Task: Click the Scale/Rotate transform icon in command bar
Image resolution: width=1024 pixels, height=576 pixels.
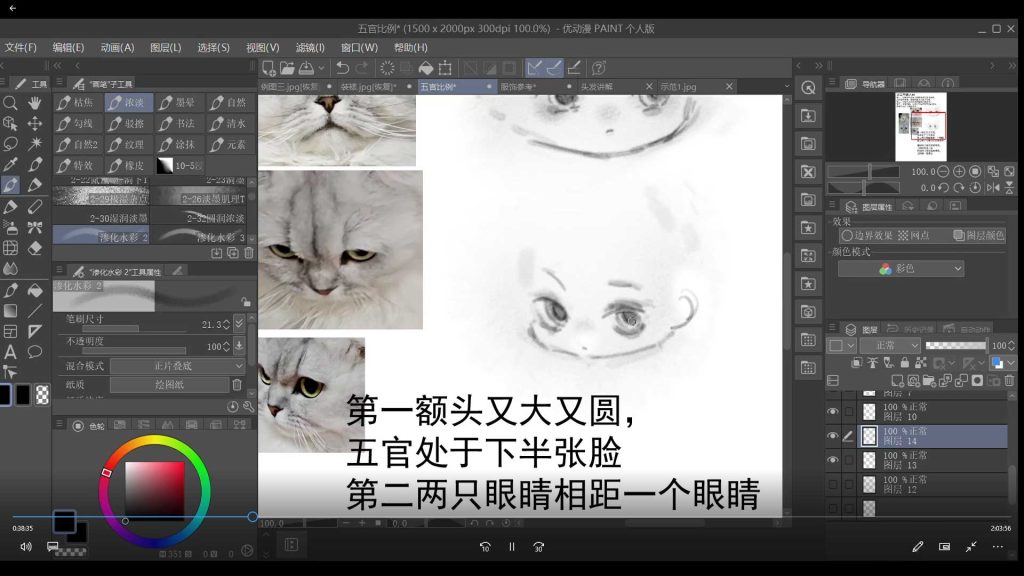Action: point(445,68)
